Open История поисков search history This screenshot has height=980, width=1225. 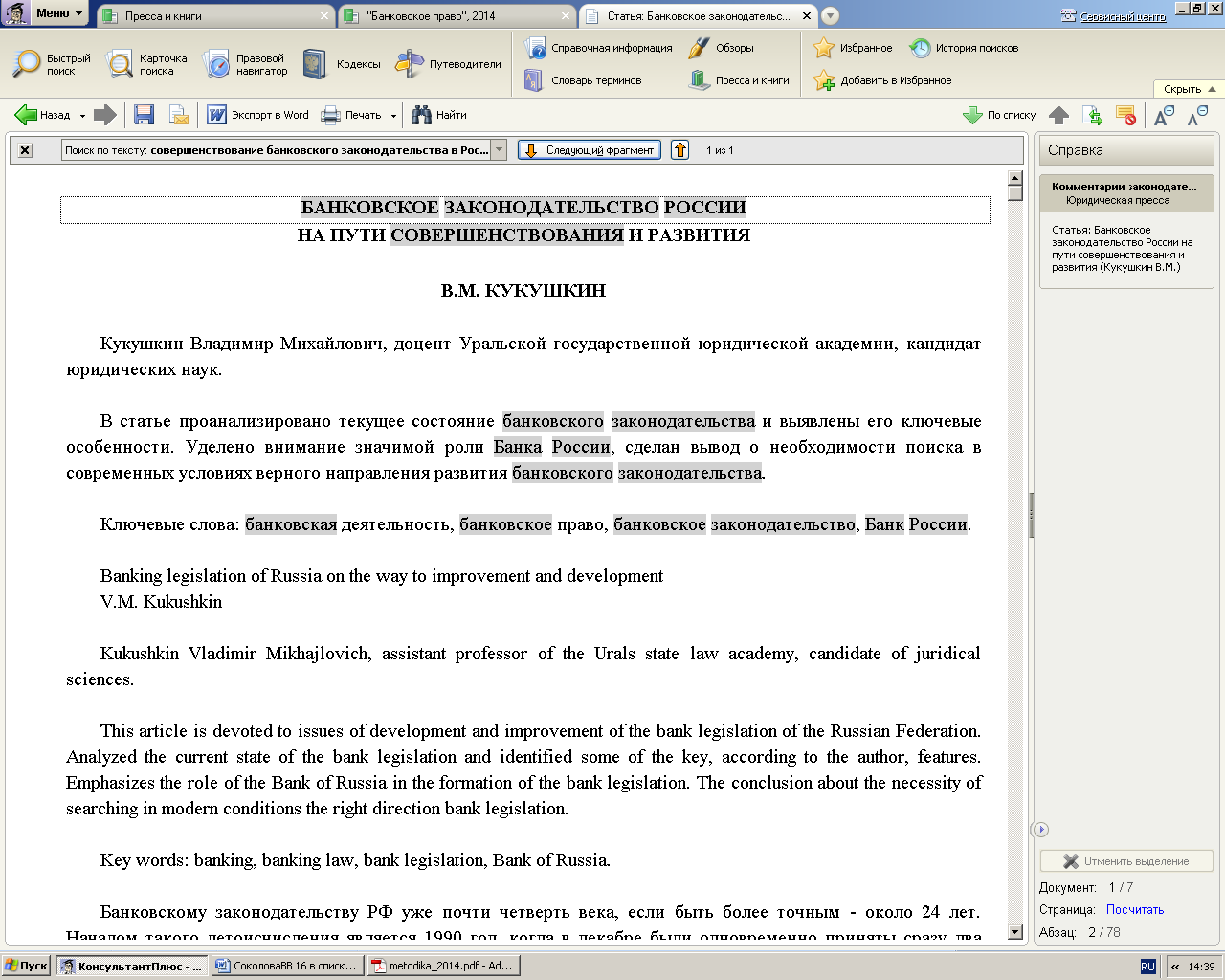click(x=964, y=48)
